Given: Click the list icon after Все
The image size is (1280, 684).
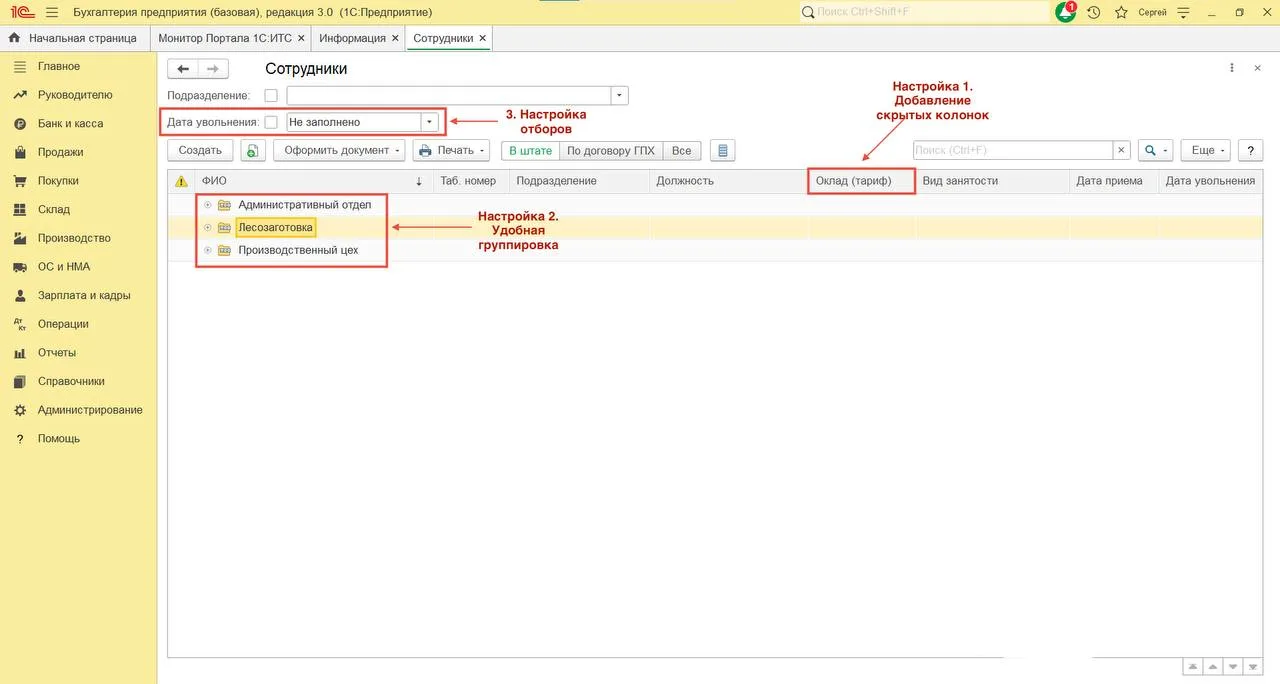Looking at the screenshot, I should 721,150.
